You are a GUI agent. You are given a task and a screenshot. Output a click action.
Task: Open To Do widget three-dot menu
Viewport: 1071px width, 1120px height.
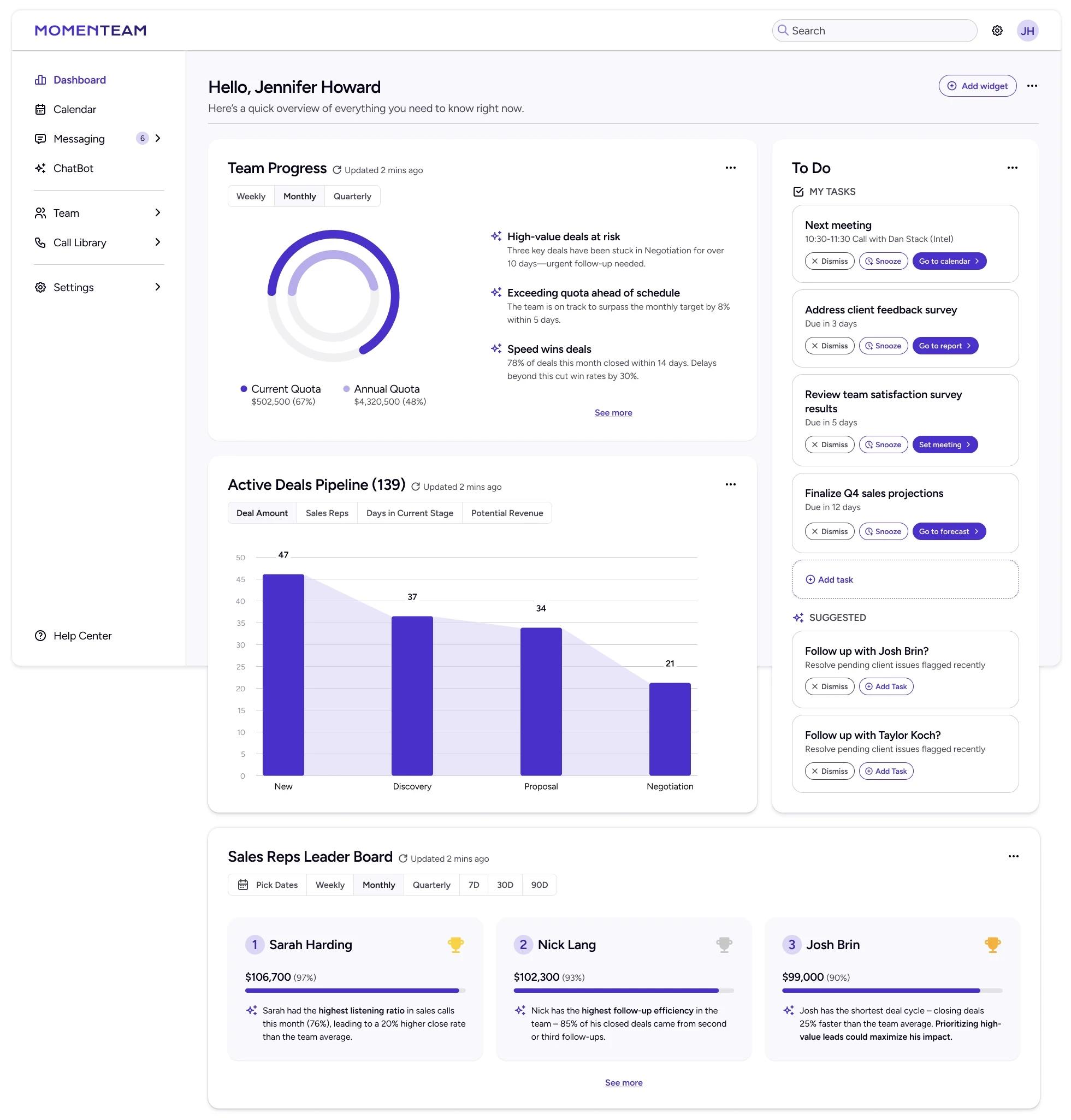1011,168
